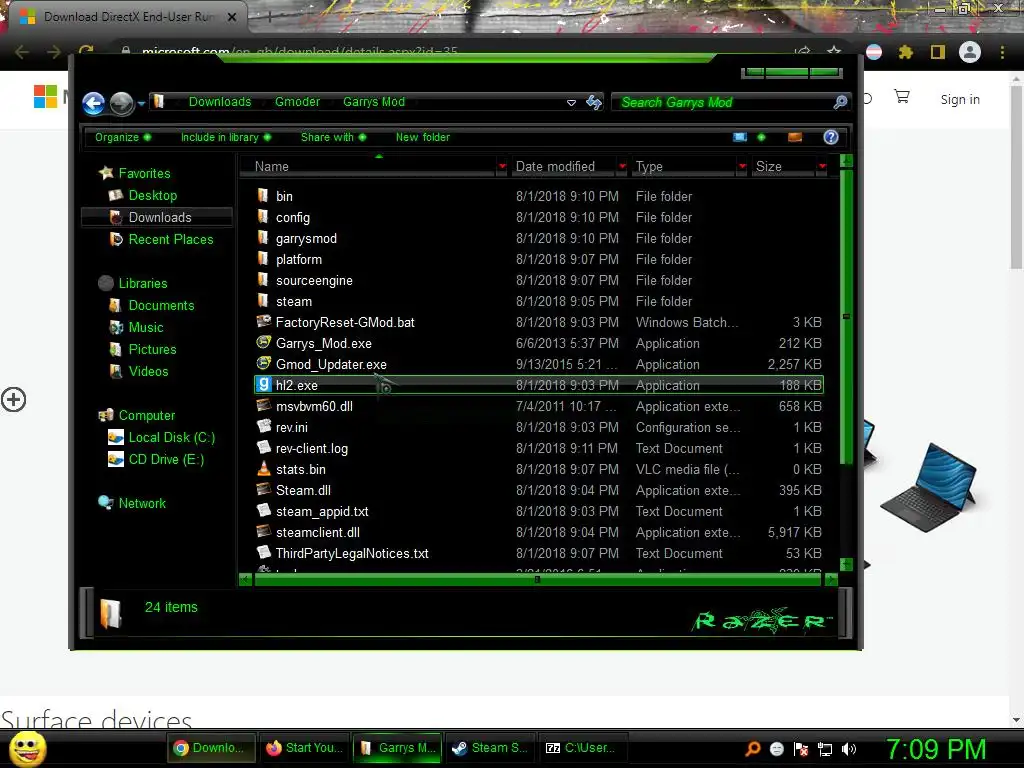Select the Documents library
The width and height of the screenshot is (1024, 768).
coord(161,306)
